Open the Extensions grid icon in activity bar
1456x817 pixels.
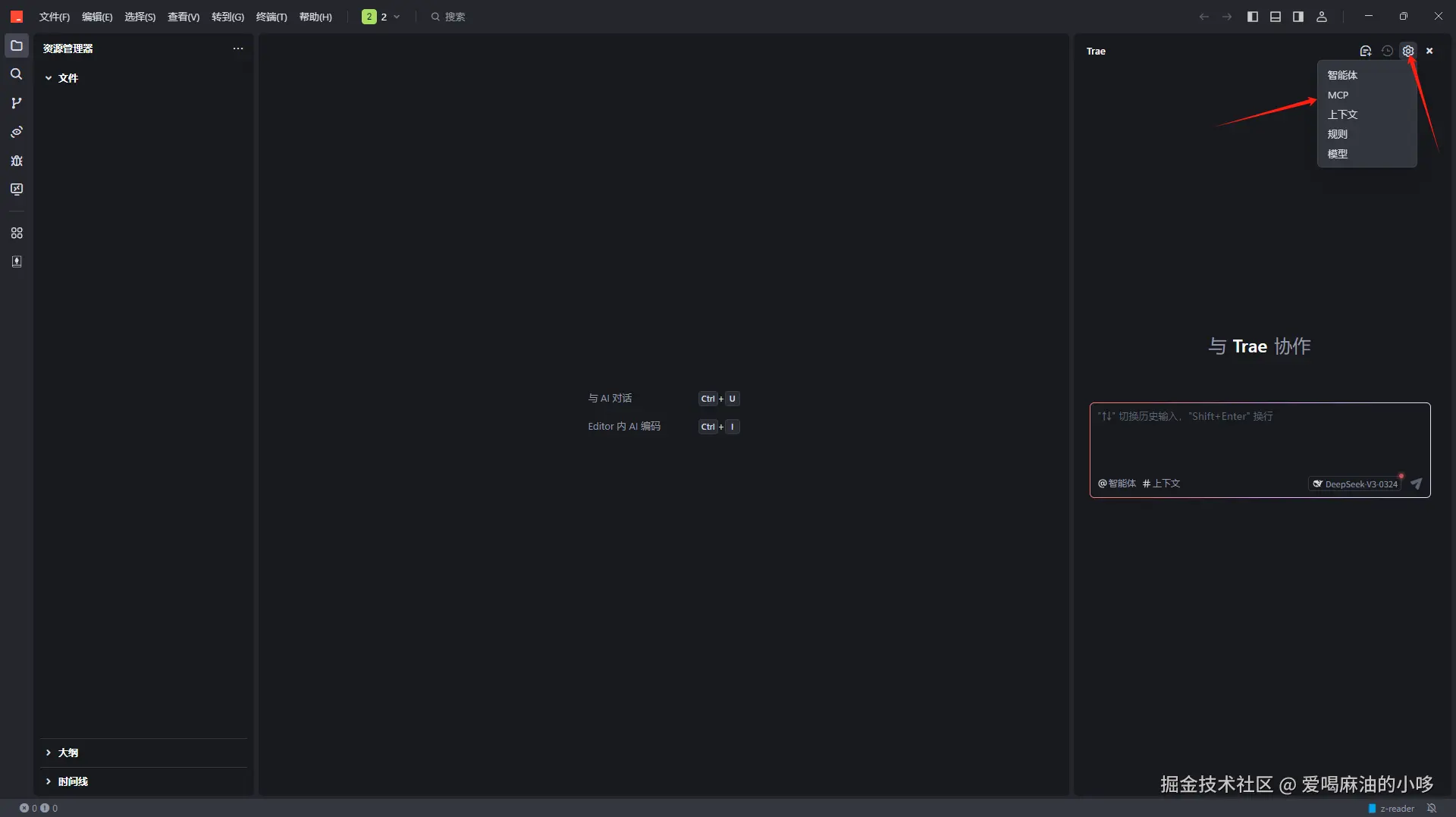tap(16, 233)
